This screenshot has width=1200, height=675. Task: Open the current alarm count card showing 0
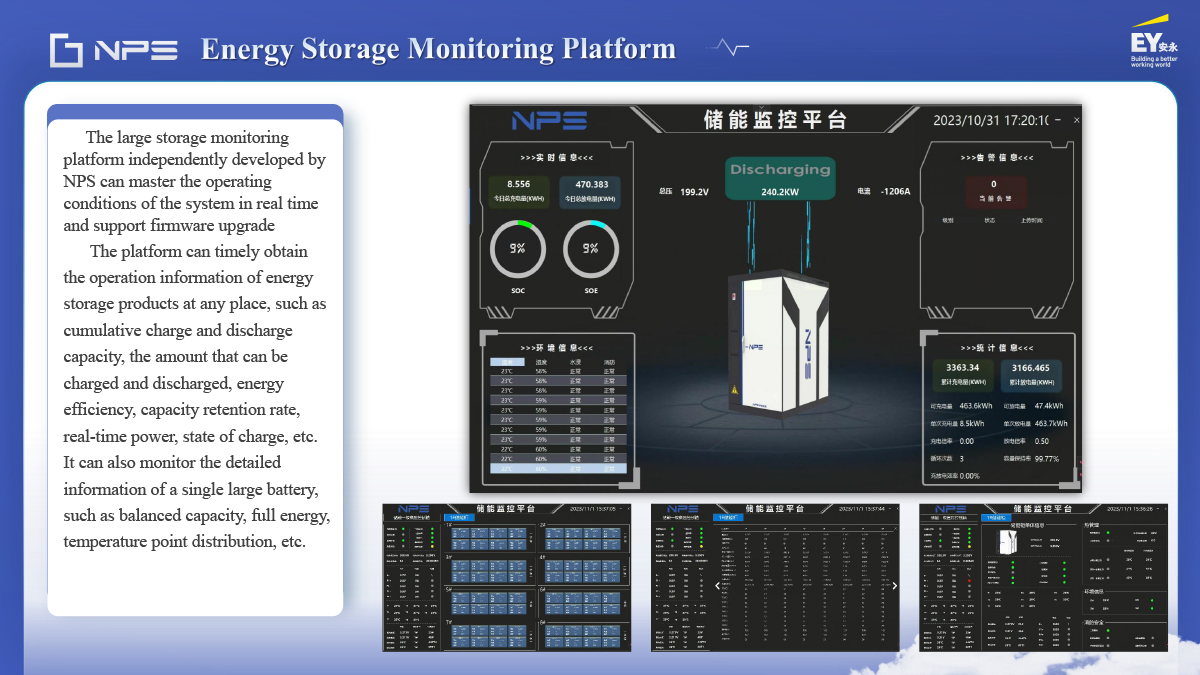pyautogui.click(x=995, y=191)
